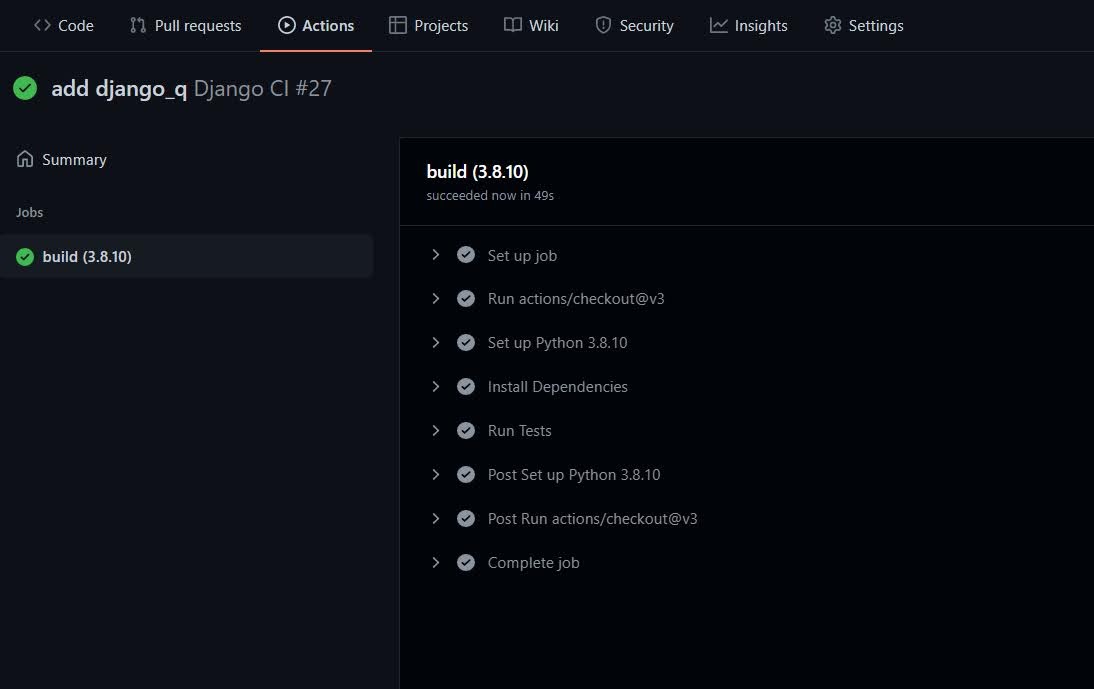Click the "Run Tests" step label
Image resolution: width=1094 pixels, height=689 pixels.
coord(519,430)
